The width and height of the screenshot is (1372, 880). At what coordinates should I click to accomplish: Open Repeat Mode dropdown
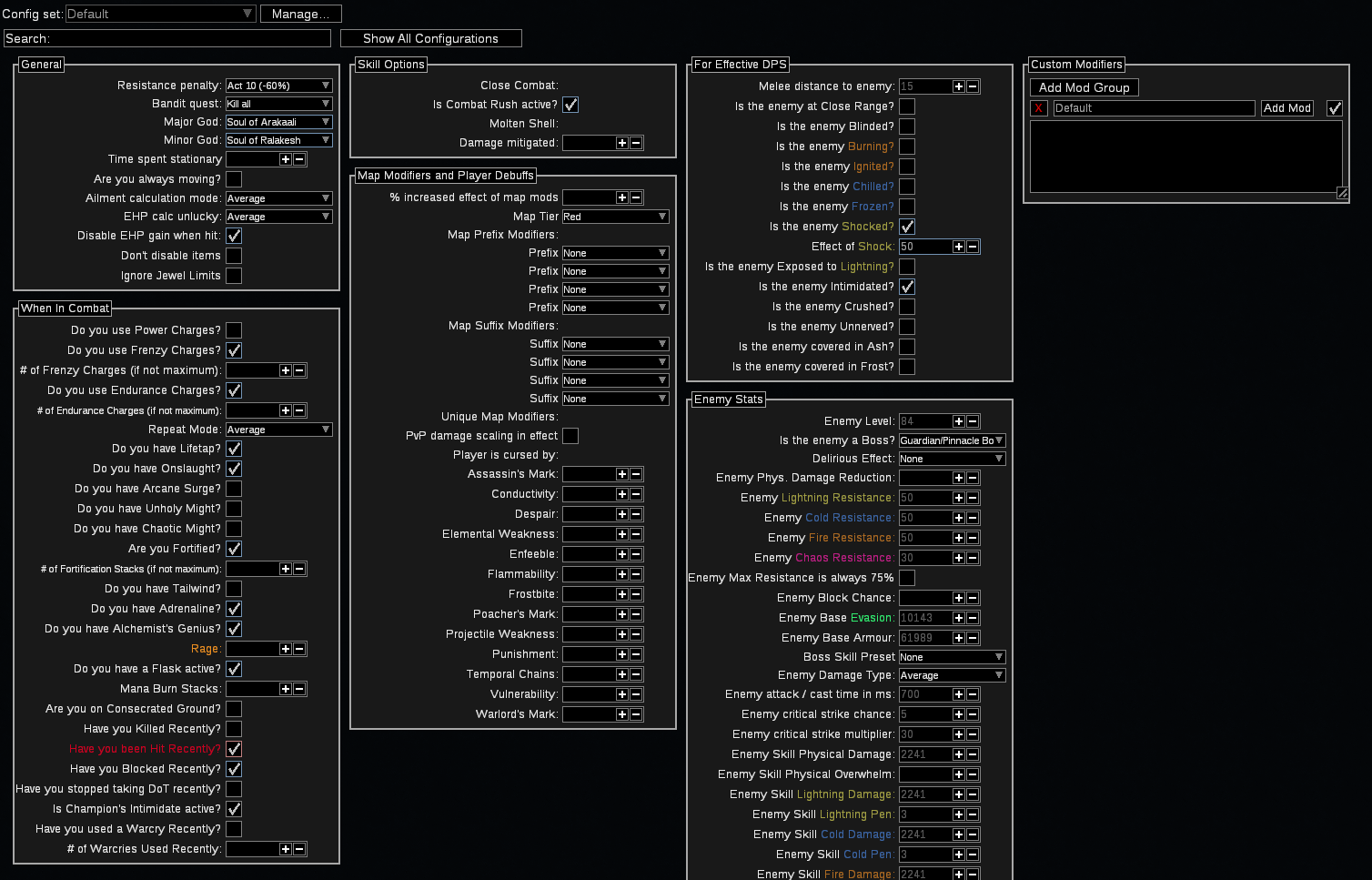(x=279, y=430)
